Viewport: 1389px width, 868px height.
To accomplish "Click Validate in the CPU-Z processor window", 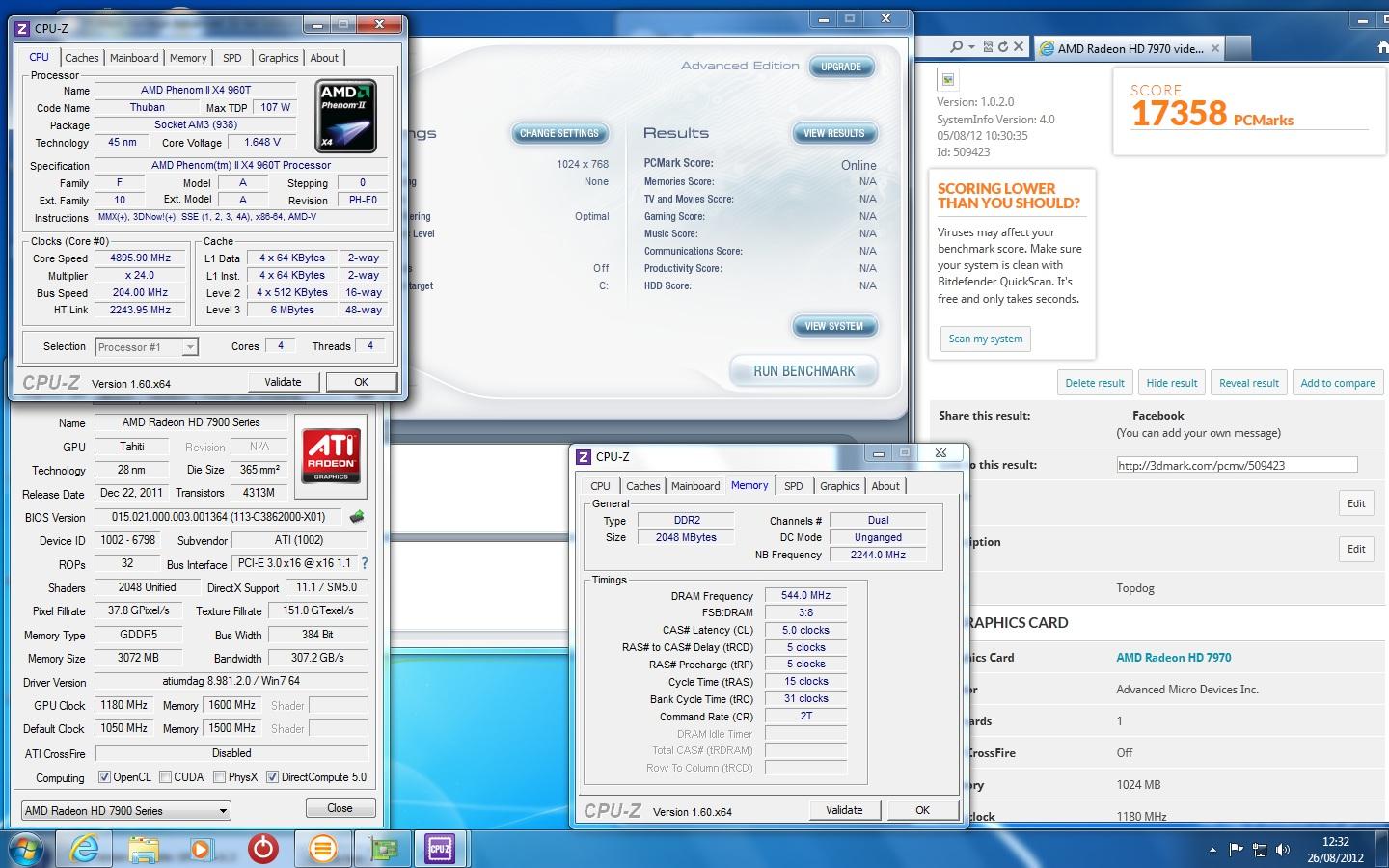I will tap(283, 382).
